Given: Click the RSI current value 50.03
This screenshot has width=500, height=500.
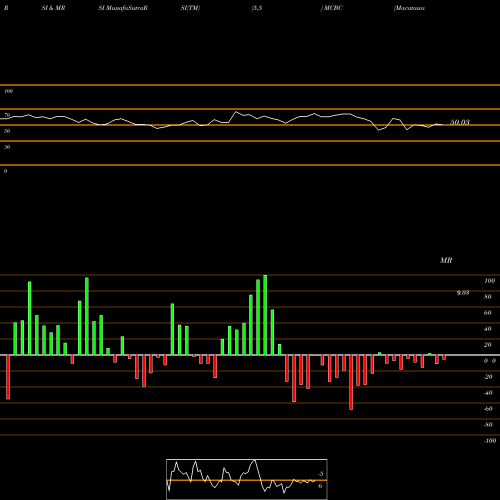Looking at the screenshot, I should (460, 122).
